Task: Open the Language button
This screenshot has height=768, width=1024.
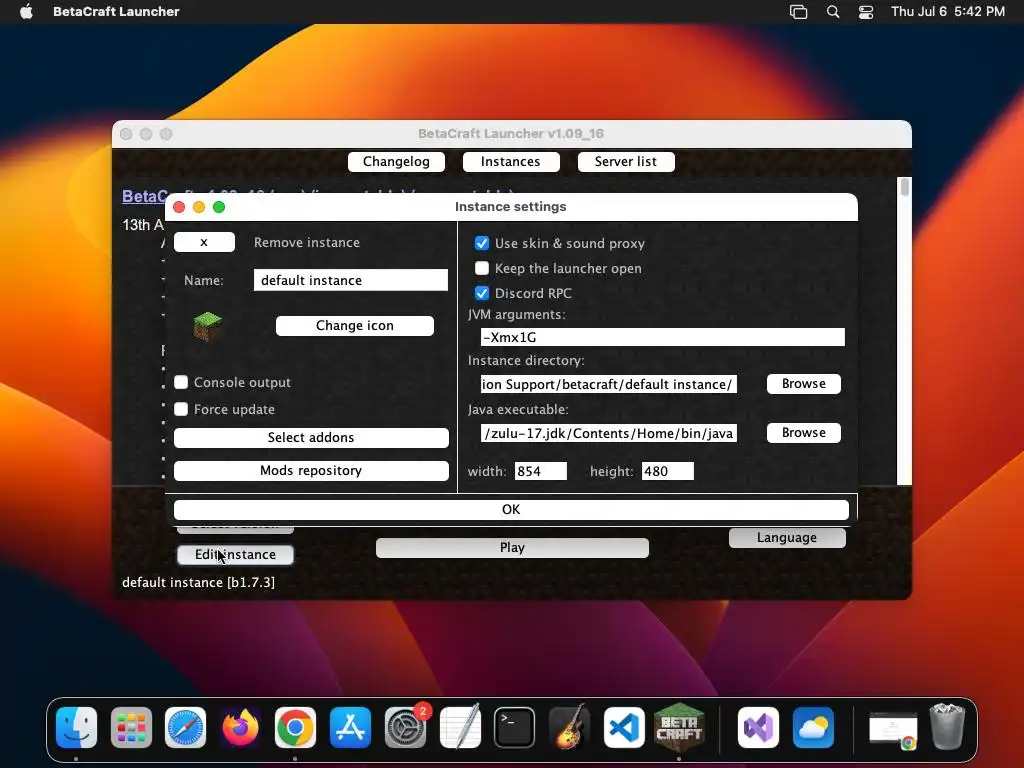Action: click(x=787, y=537)
